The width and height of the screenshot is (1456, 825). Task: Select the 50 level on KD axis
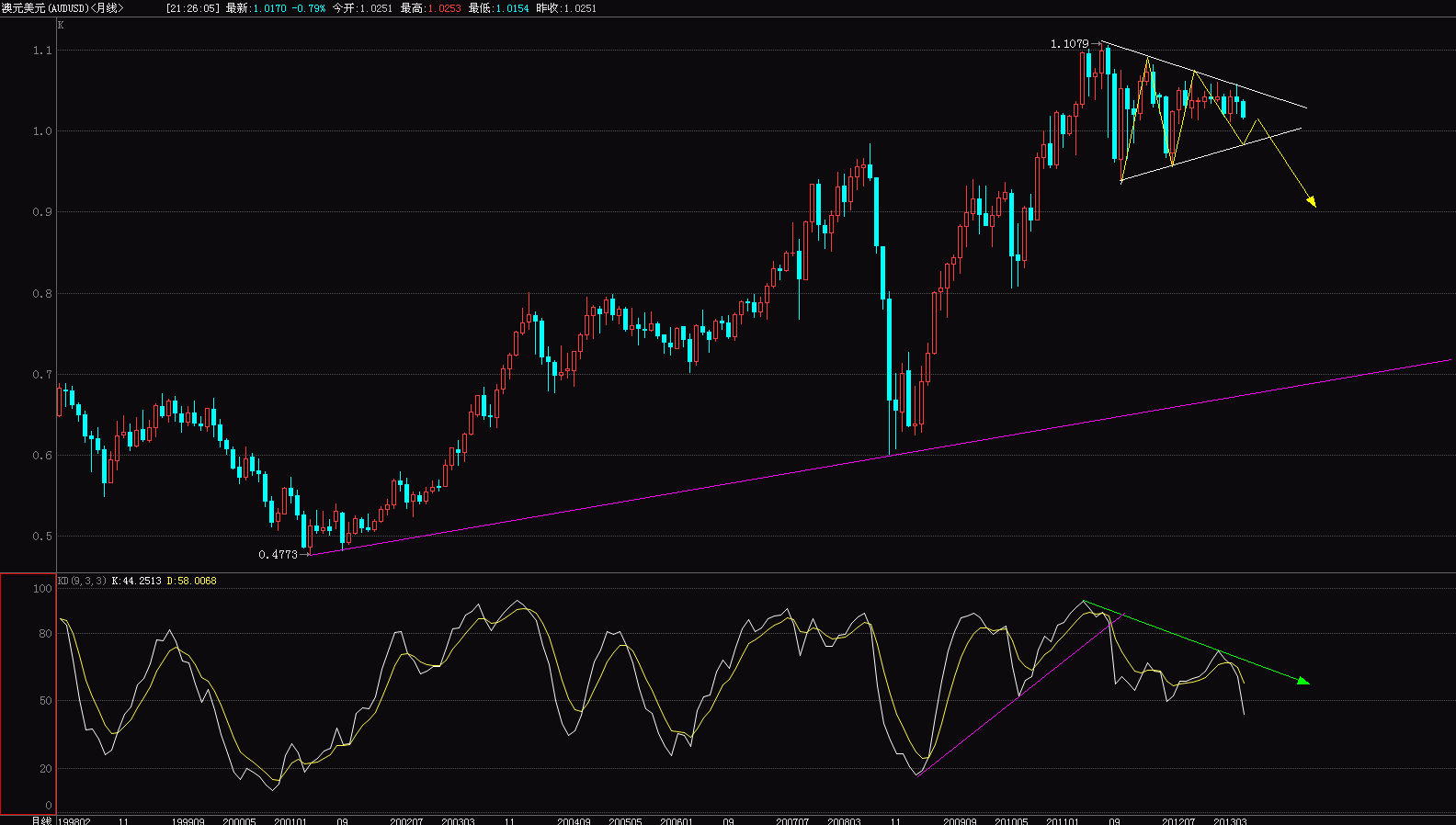click(x=46, y=701)
